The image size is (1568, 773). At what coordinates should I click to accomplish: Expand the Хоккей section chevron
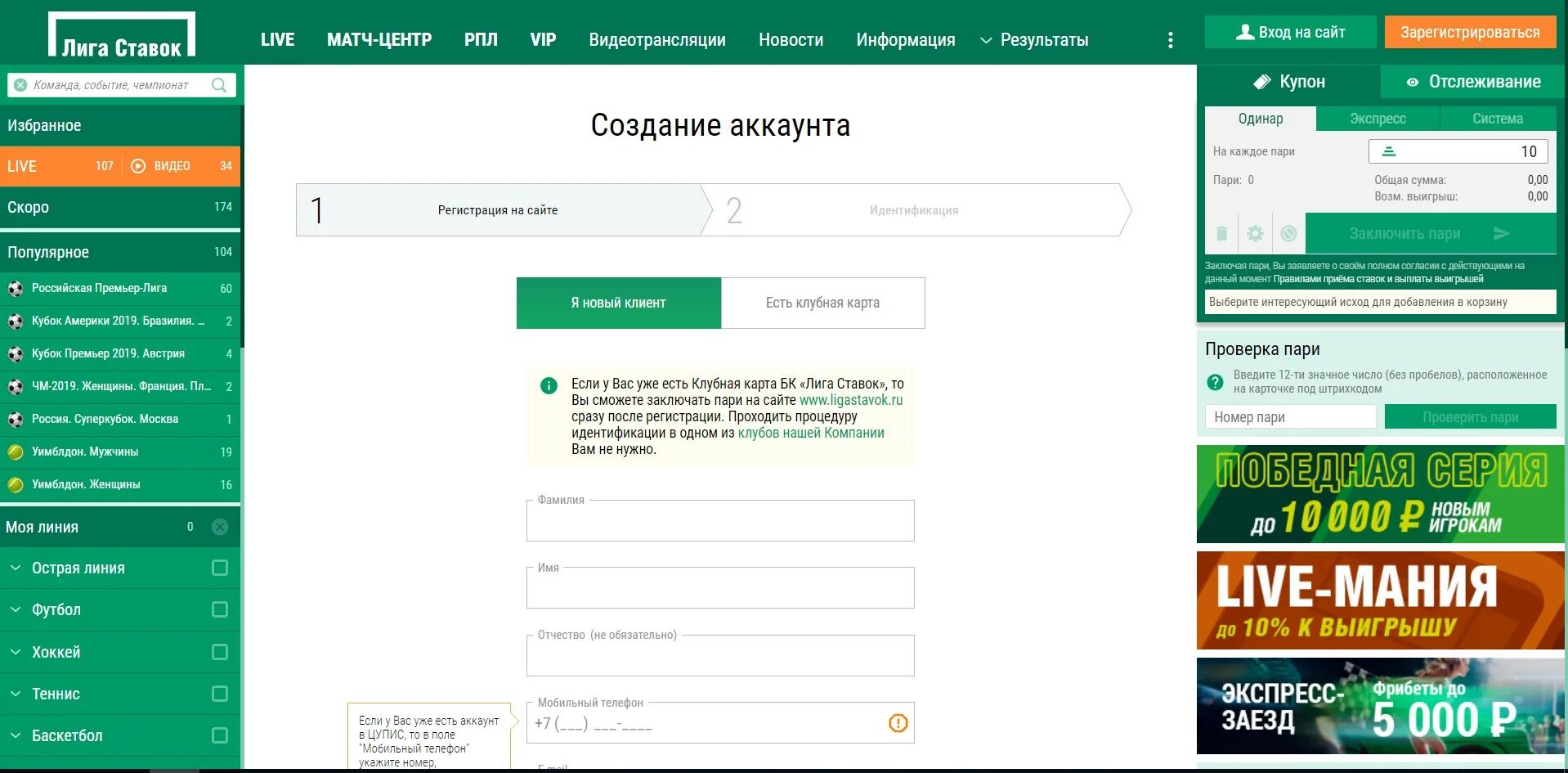tap(16, 652)
